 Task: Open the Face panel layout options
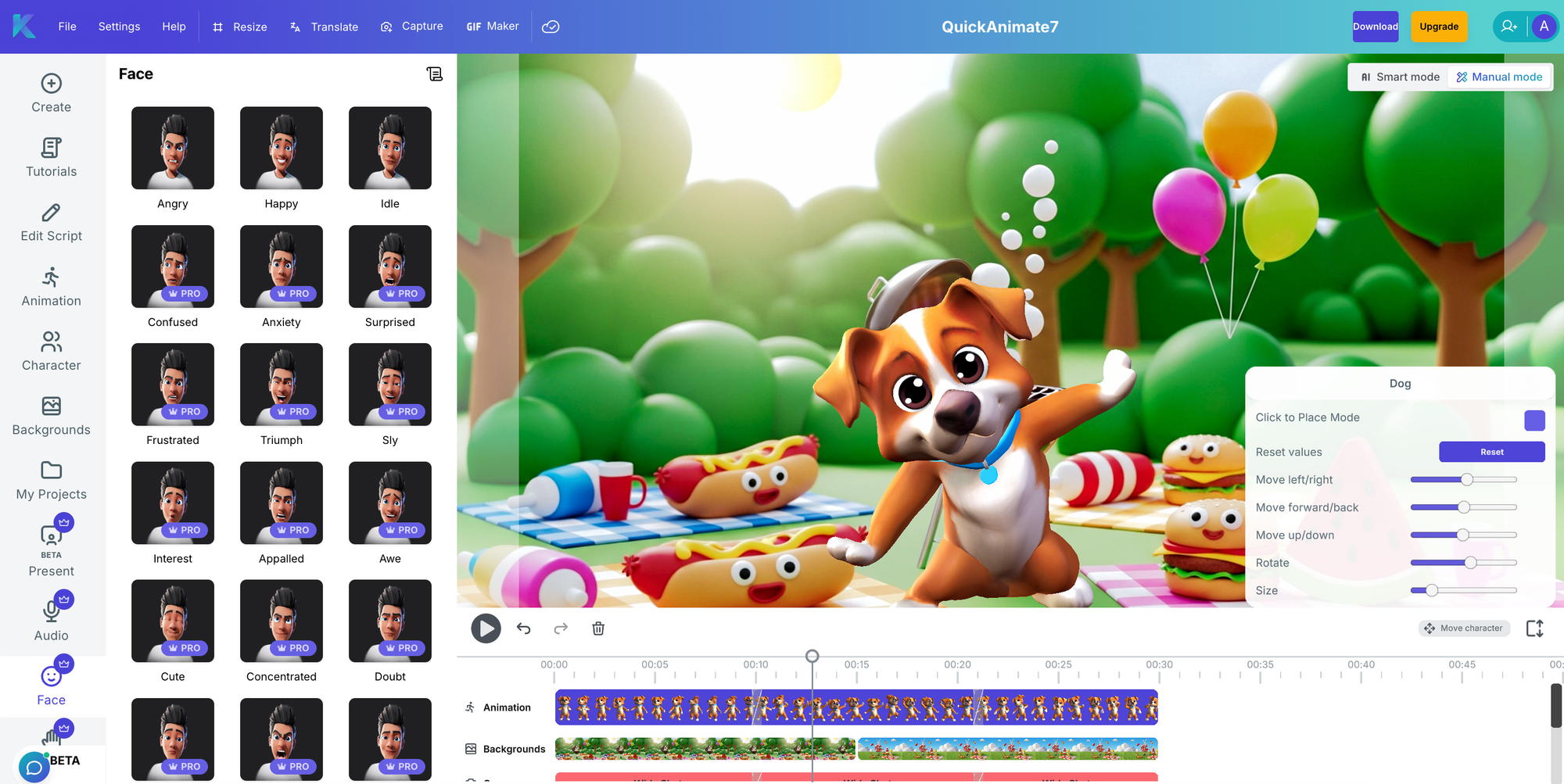(435, 73)
